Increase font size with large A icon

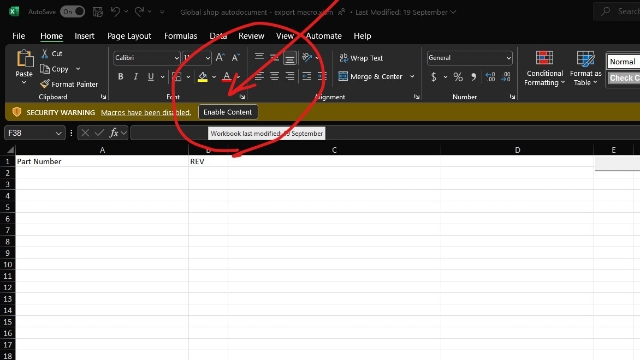coord(220,58)
